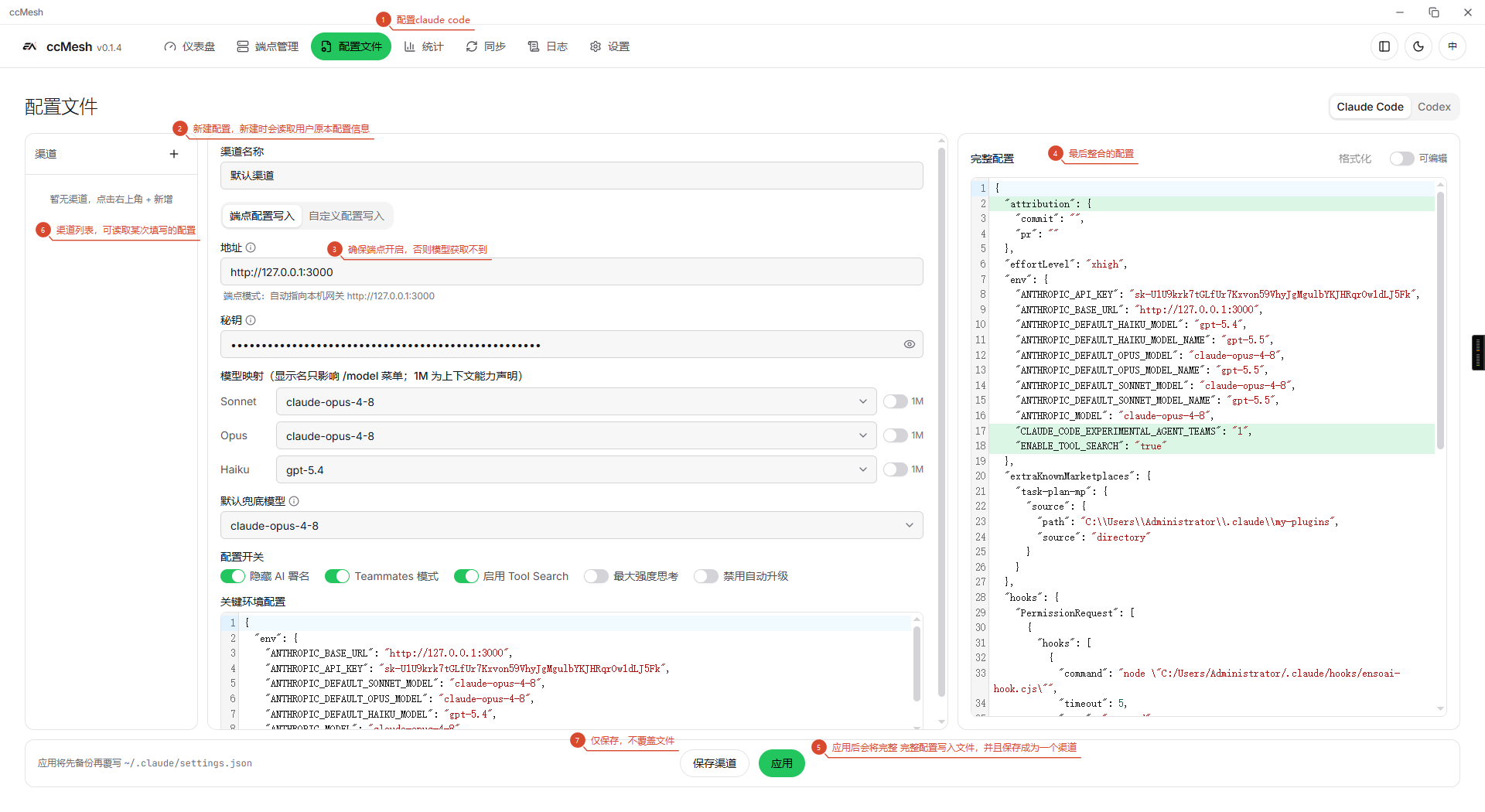Open the 同步 sync tab

pyautogui.click(x=486, y=46)
